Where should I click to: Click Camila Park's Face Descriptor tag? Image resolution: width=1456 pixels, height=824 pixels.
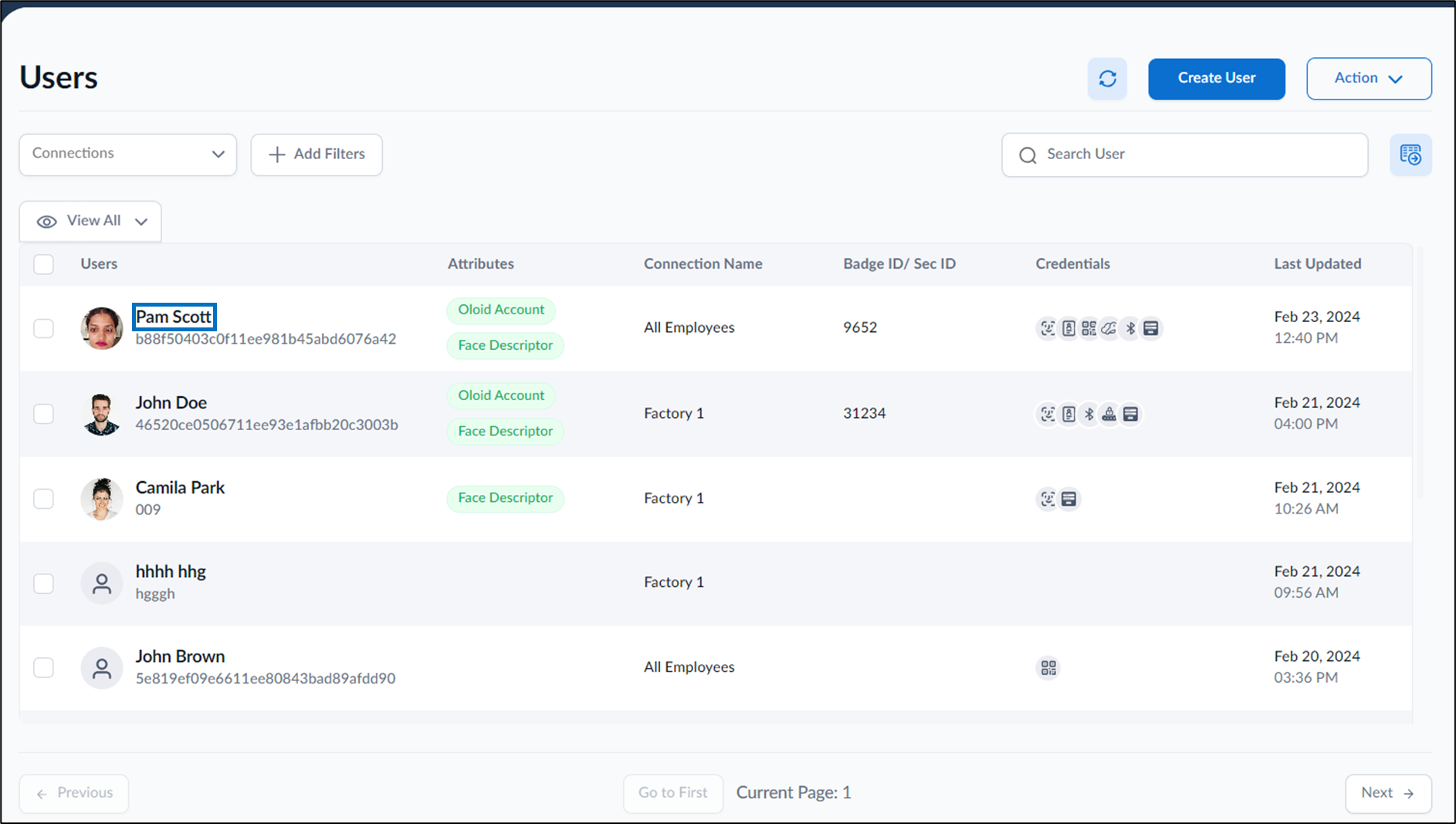[x=506, y=498]
